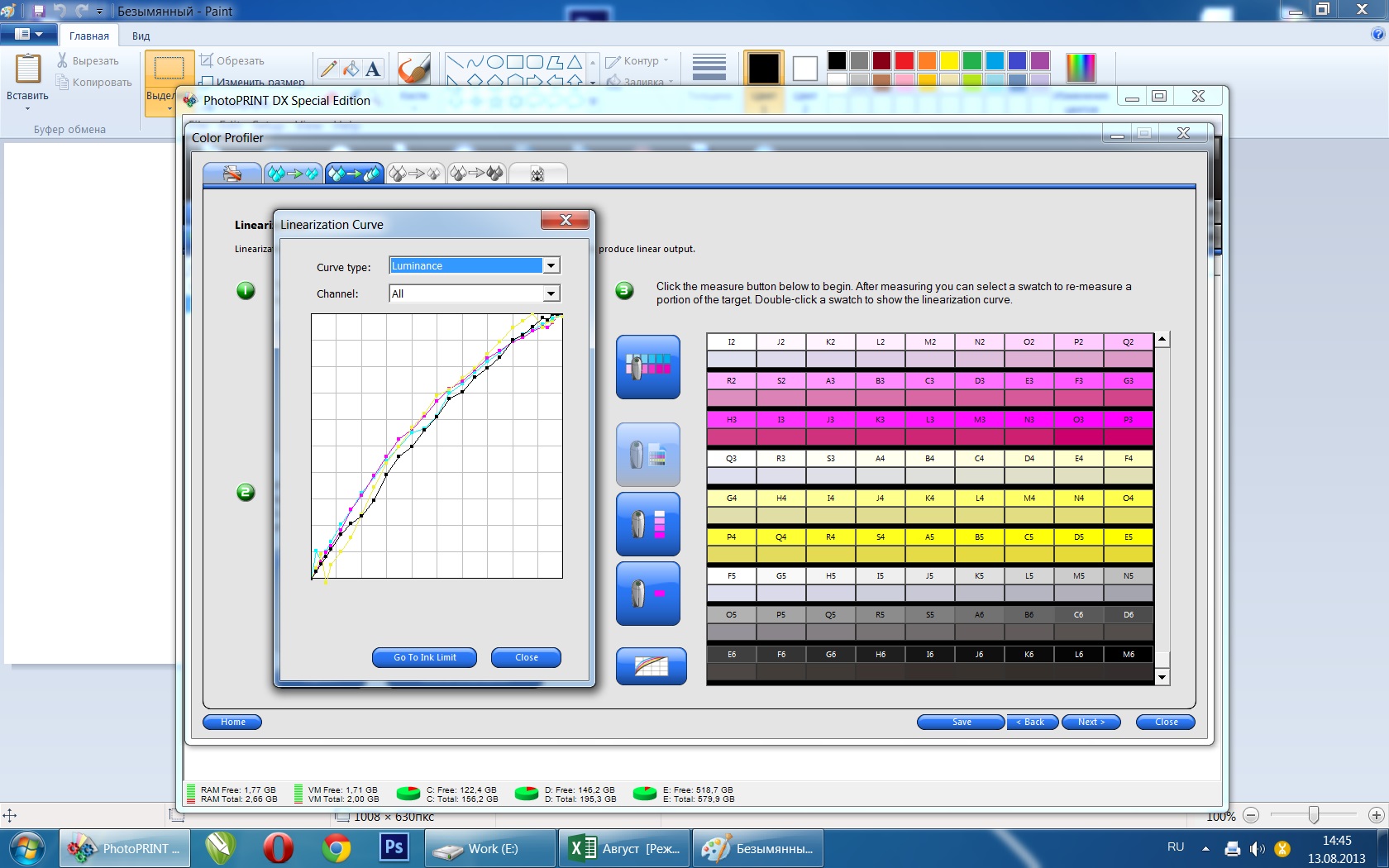
Task: Show the linearization curve graph button
Action: (x=652, y=666)
